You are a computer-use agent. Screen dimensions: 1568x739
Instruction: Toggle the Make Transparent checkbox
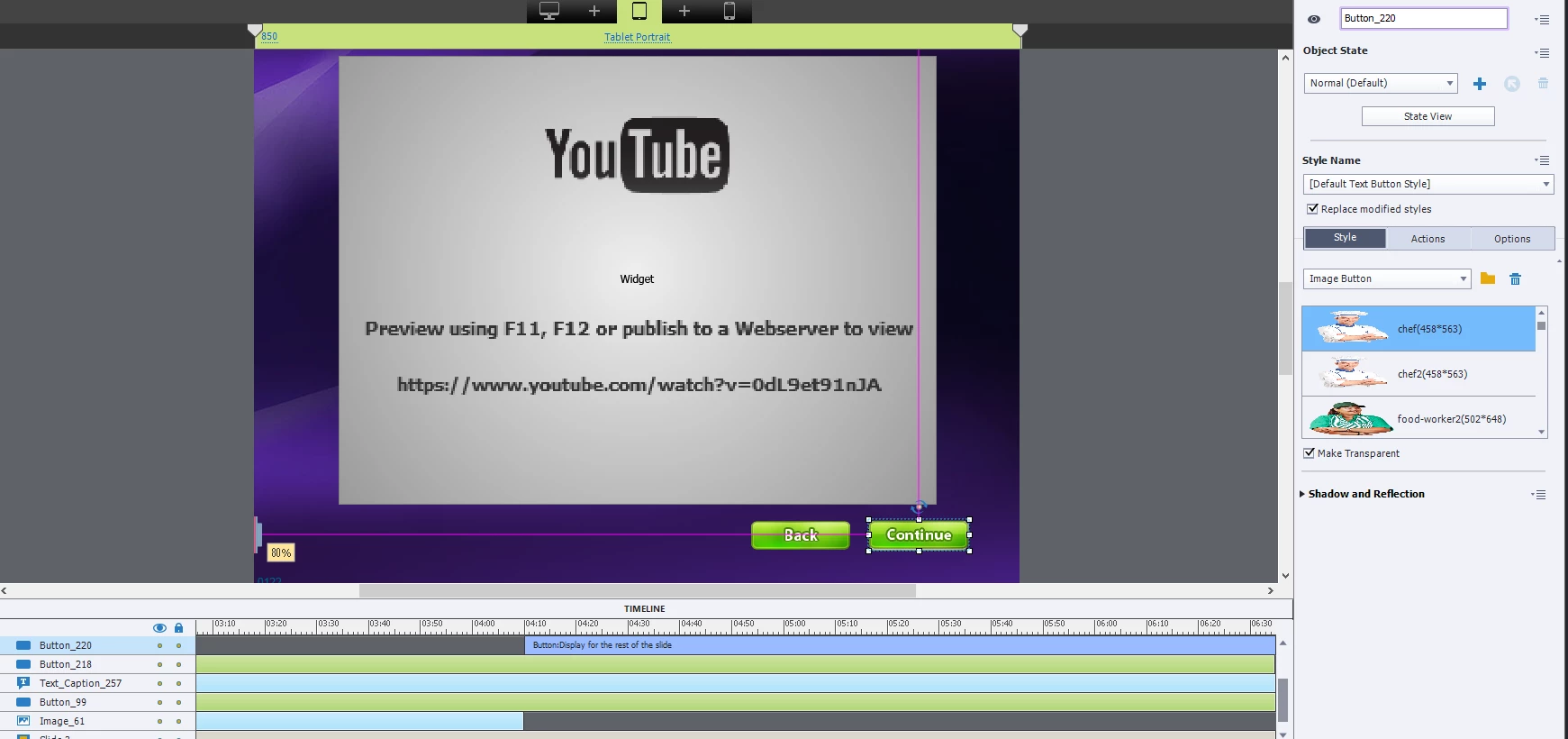pyautogui.click(x=1309, y=453)
